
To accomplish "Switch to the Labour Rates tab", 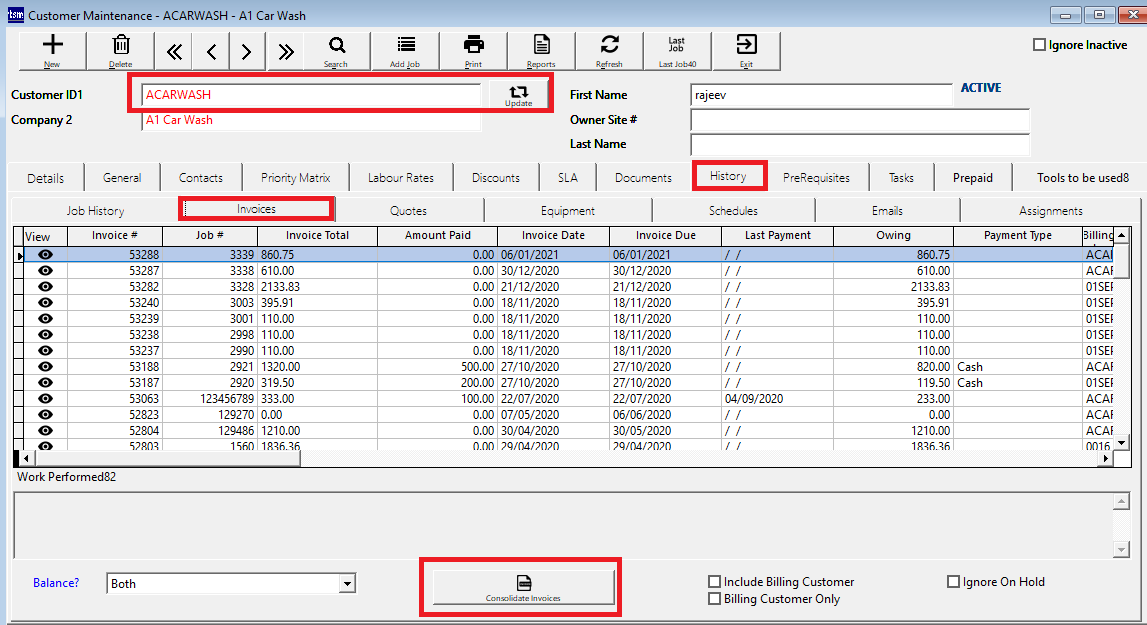I will click(x=400, y=178).
